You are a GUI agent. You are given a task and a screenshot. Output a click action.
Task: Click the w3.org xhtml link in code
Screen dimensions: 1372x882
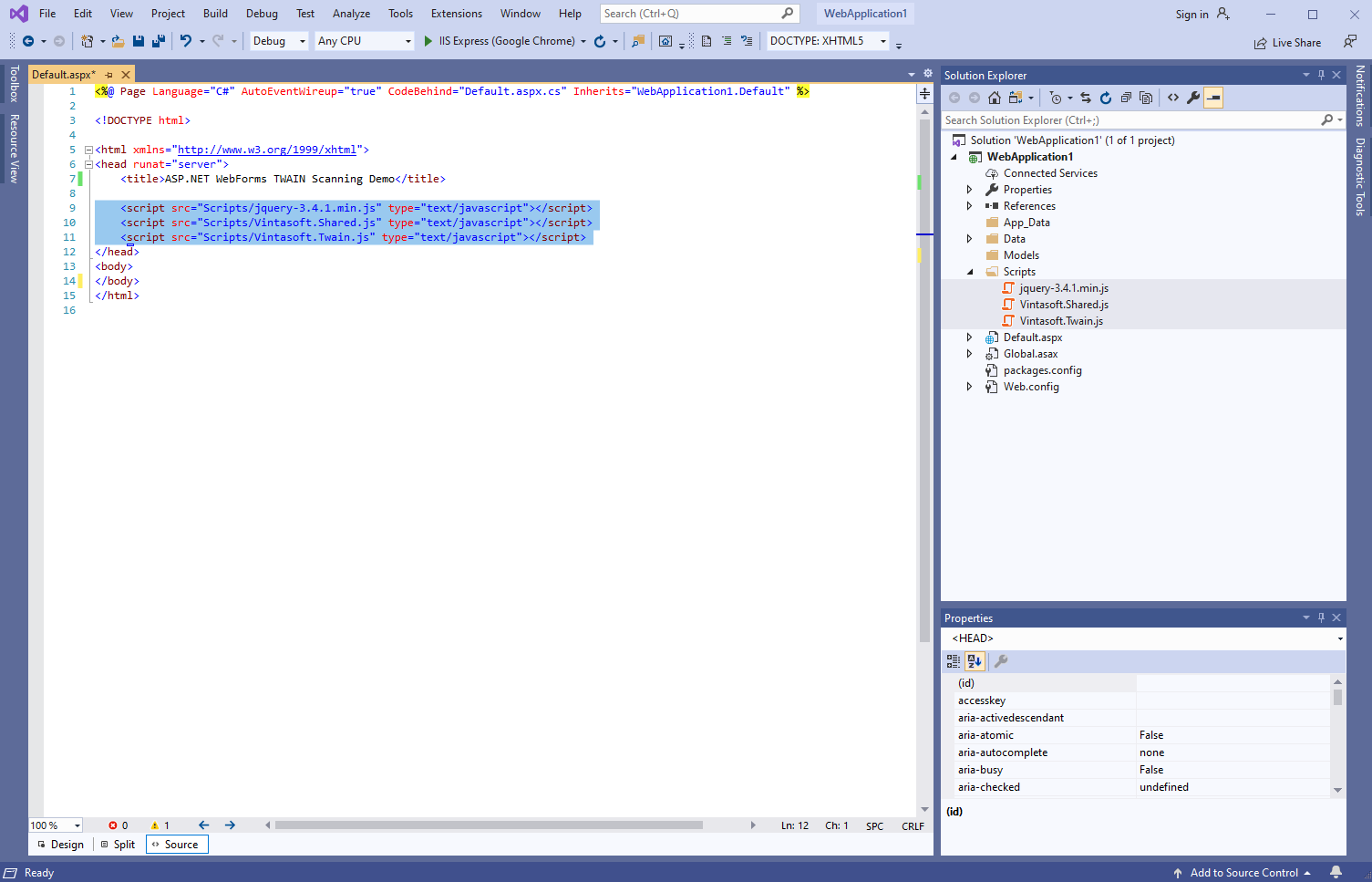(x=266, y=150)
